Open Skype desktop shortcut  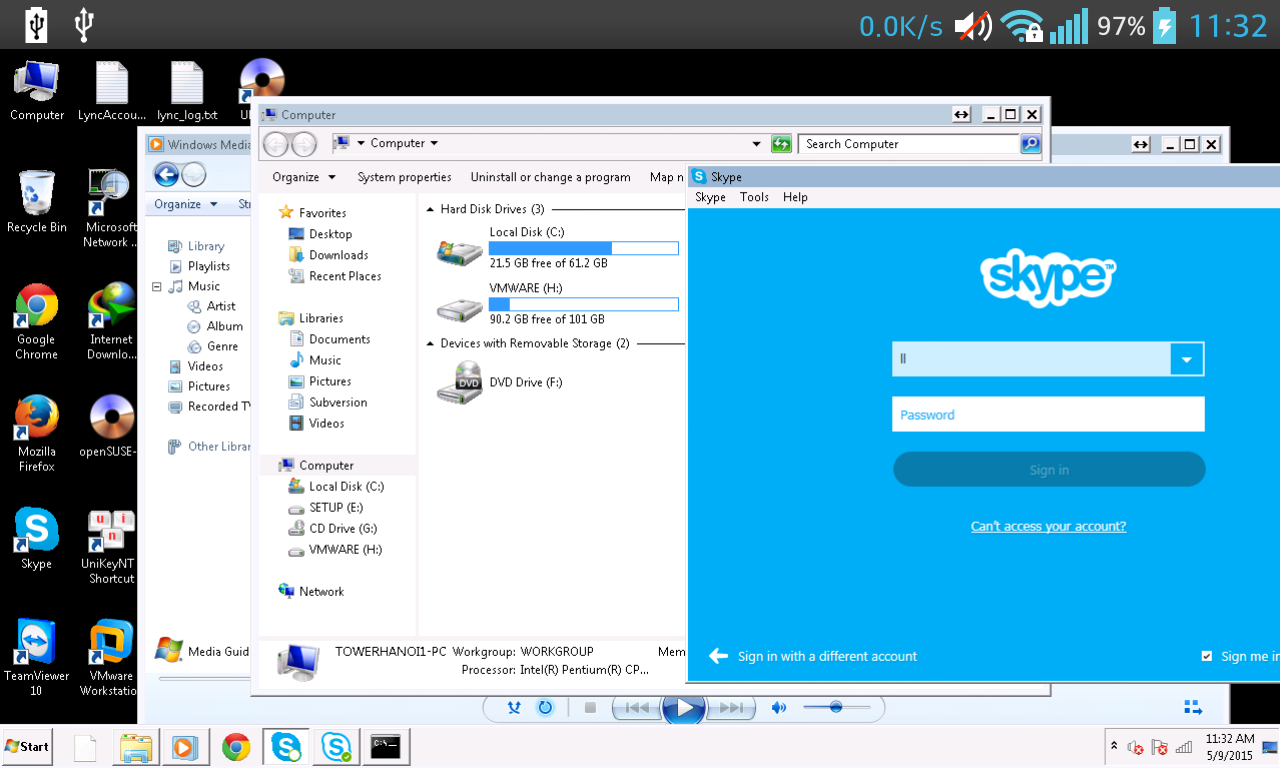(x=37, y=539)
